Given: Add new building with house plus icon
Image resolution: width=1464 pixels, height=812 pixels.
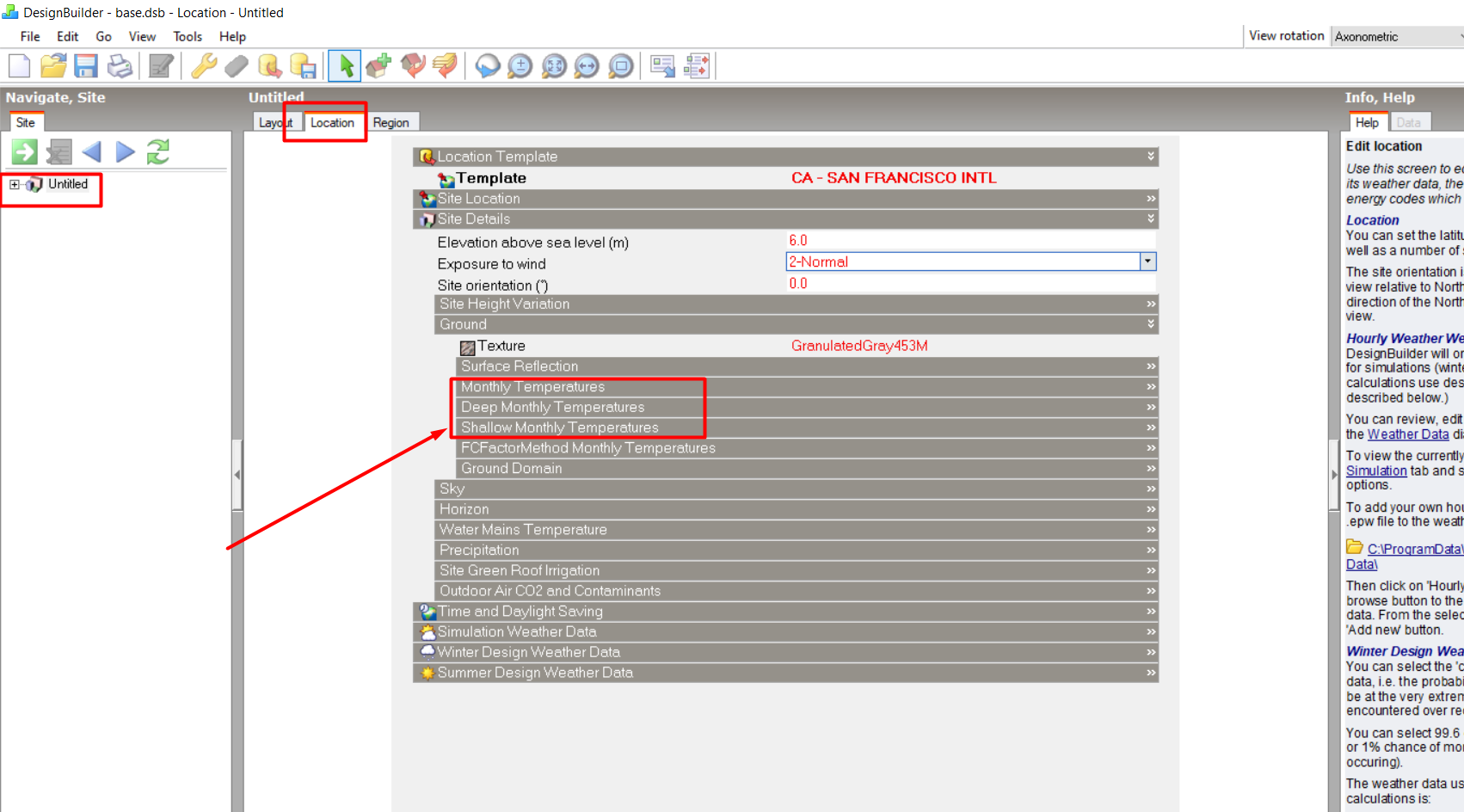Looking at the screenshot, I should point(378,66).
